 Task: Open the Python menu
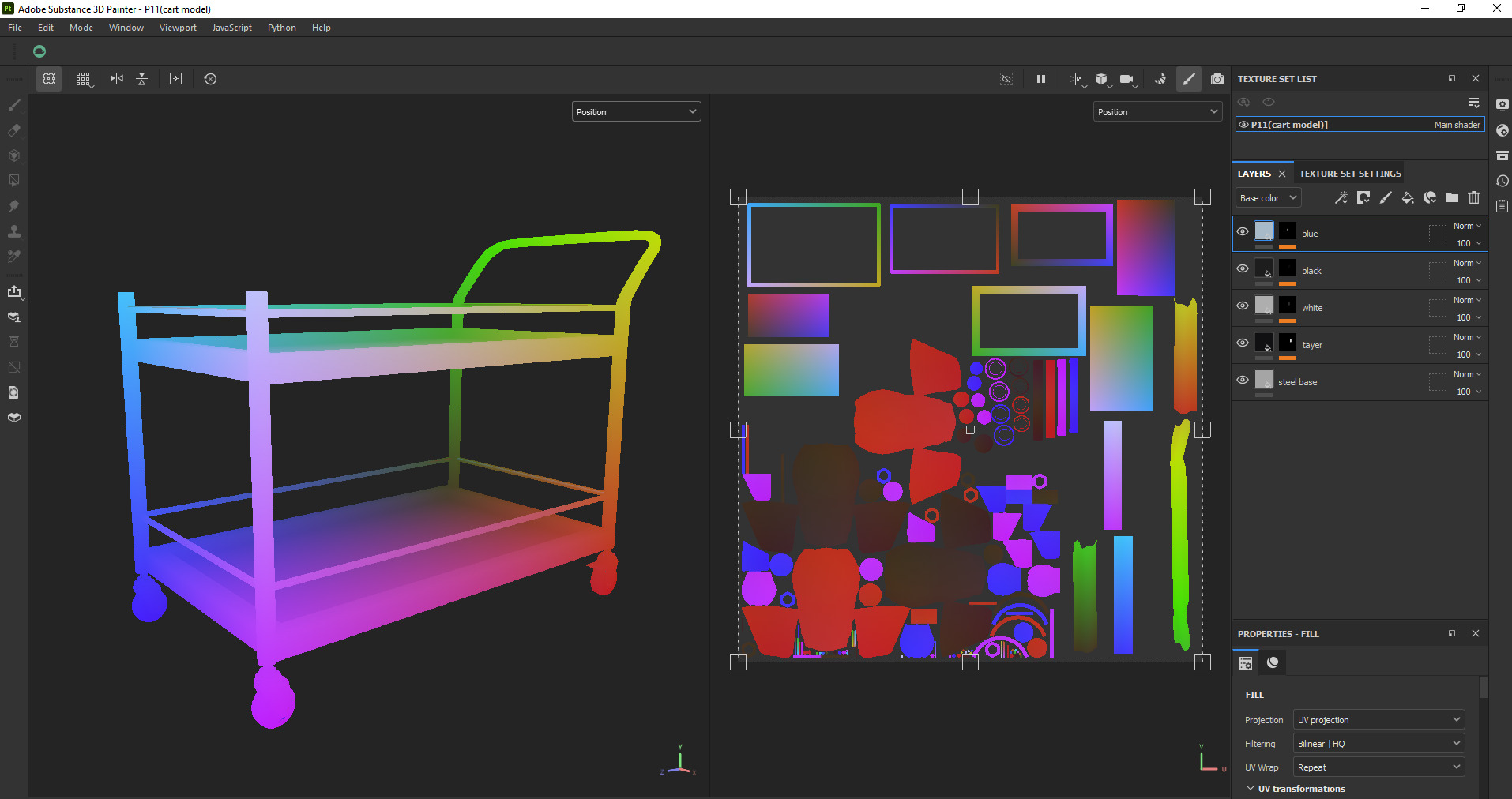282,28
